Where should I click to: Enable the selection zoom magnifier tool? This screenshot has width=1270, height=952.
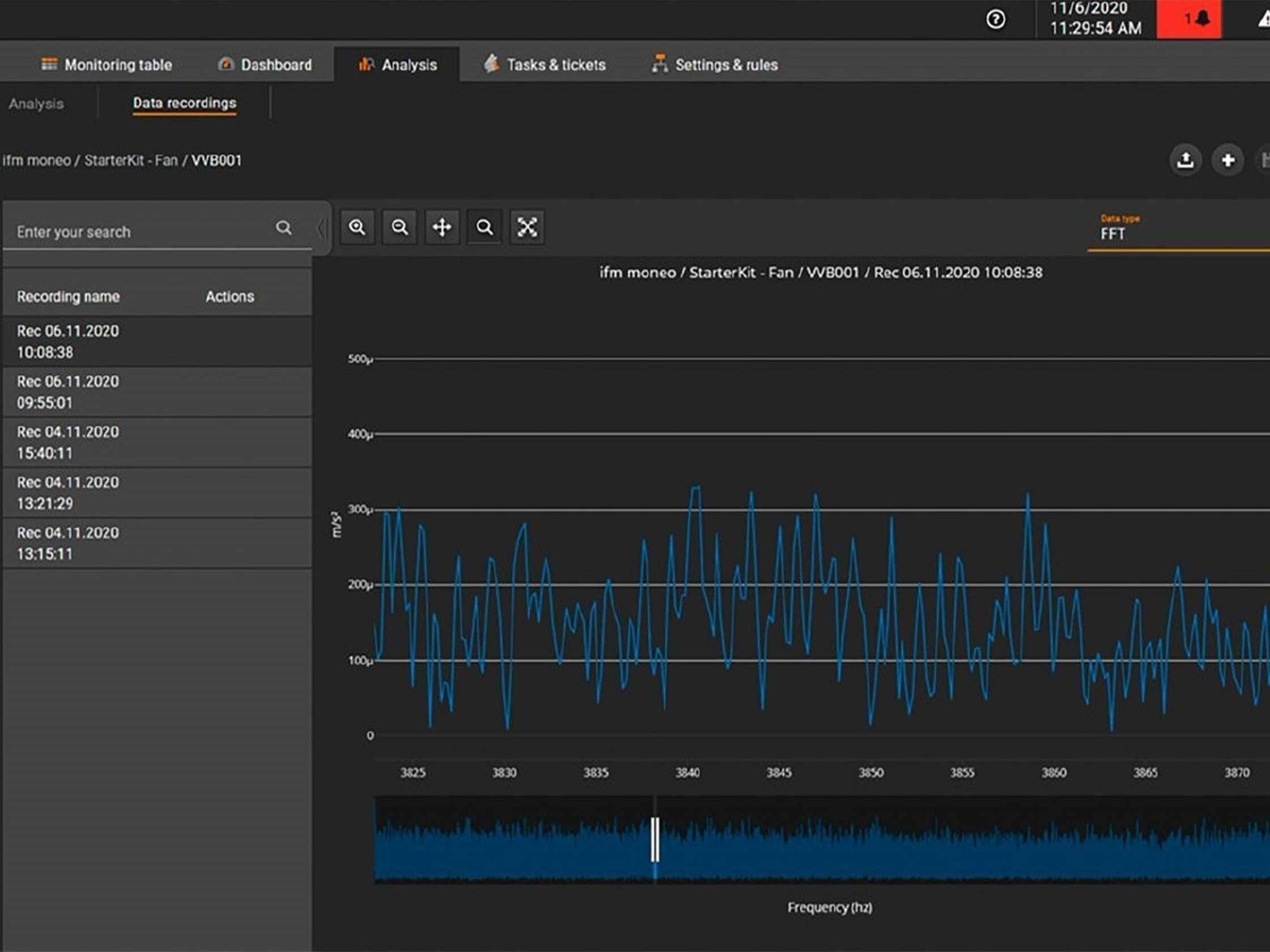click(x=484, y=227)
